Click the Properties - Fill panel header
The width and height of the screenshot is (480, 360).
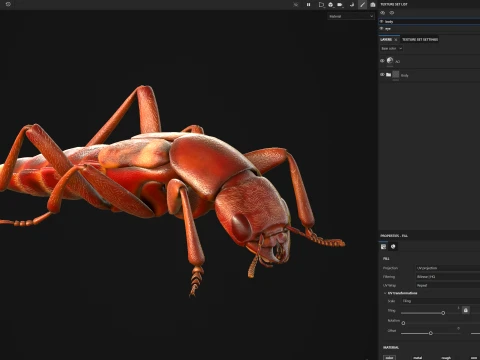pyautogui.click(x=394, y=236)
